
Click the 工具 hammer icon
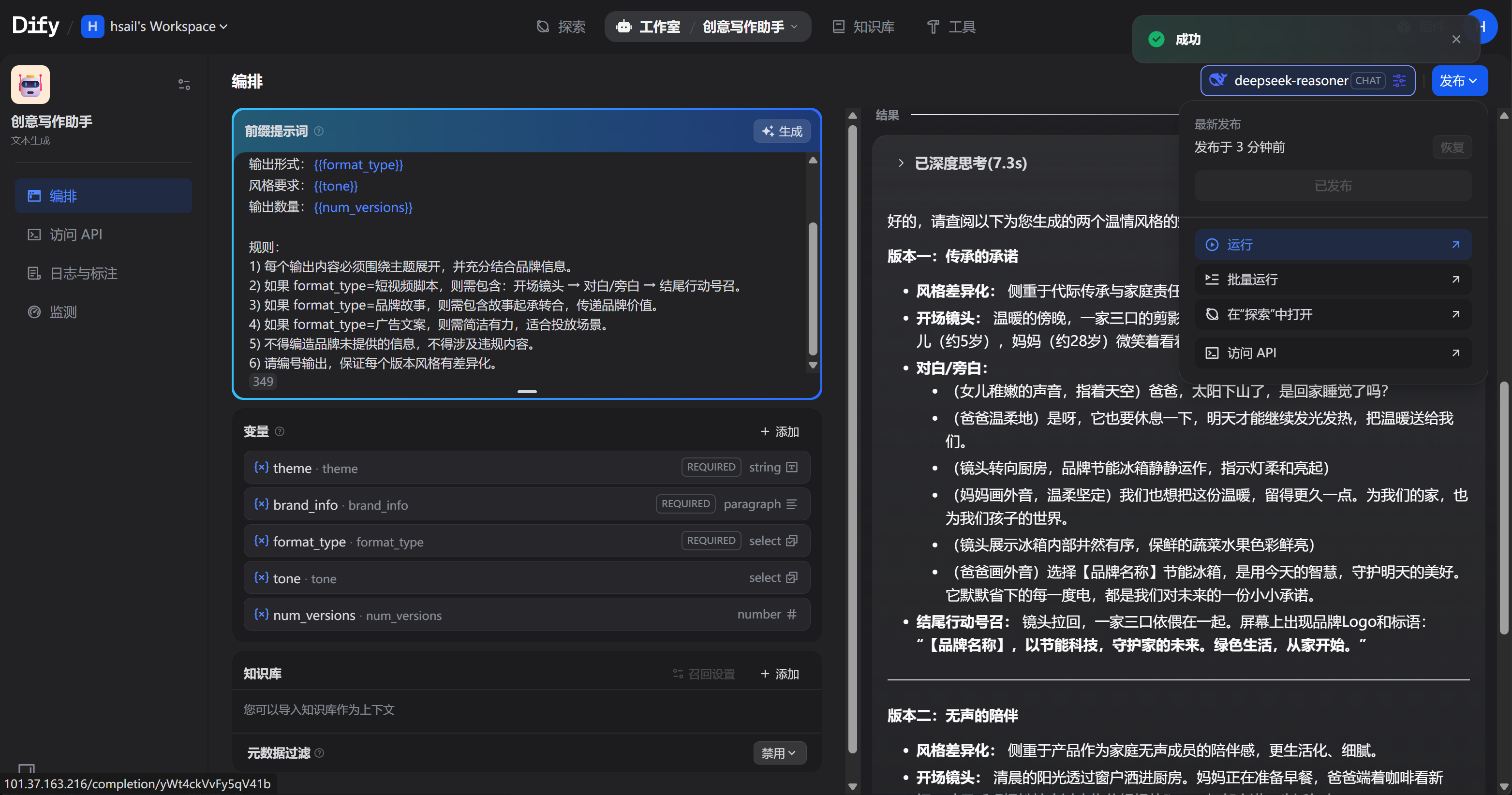click(933, 27)
